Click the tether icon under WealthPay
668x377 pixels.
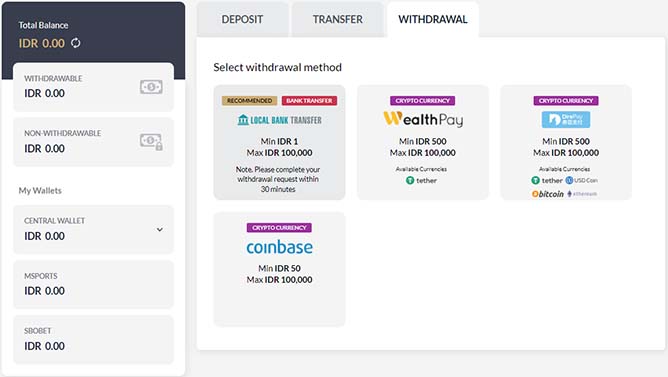pos(410,180)
